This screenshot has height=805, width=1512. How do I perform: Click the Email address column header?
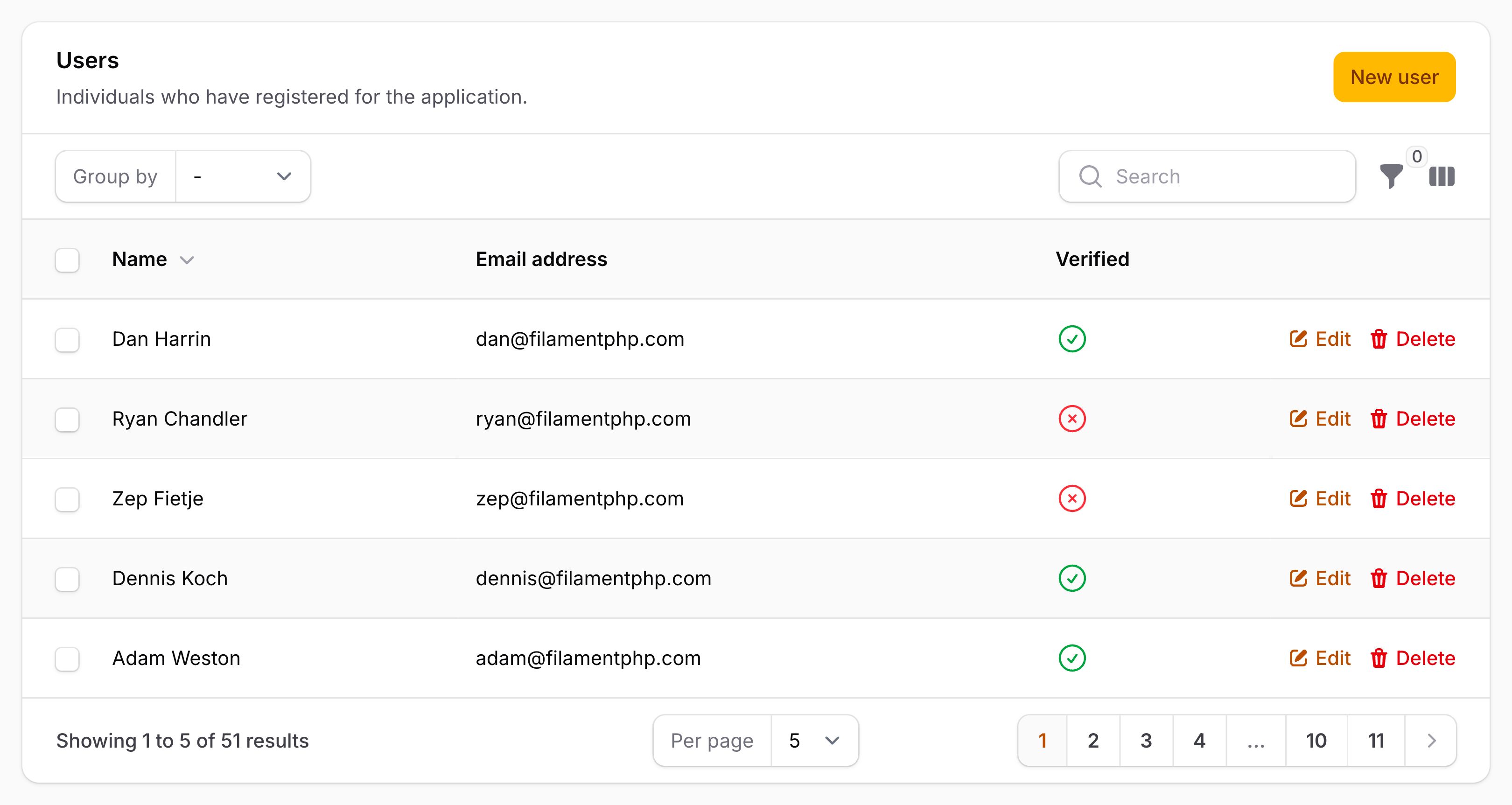(541, 259)
